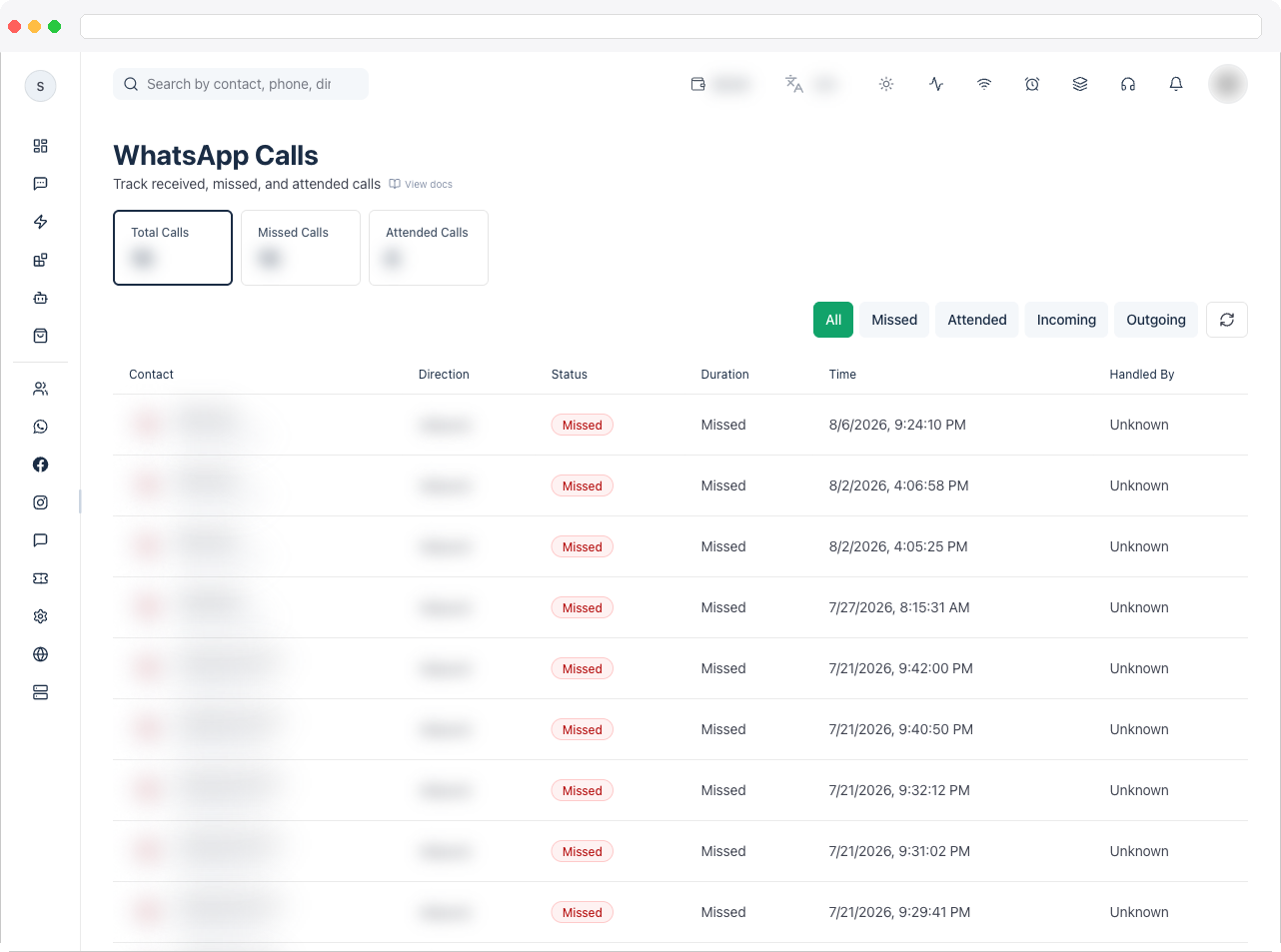1281x952 pixels.
Task: Click the Contact column header
Action: tap(151, 375)
